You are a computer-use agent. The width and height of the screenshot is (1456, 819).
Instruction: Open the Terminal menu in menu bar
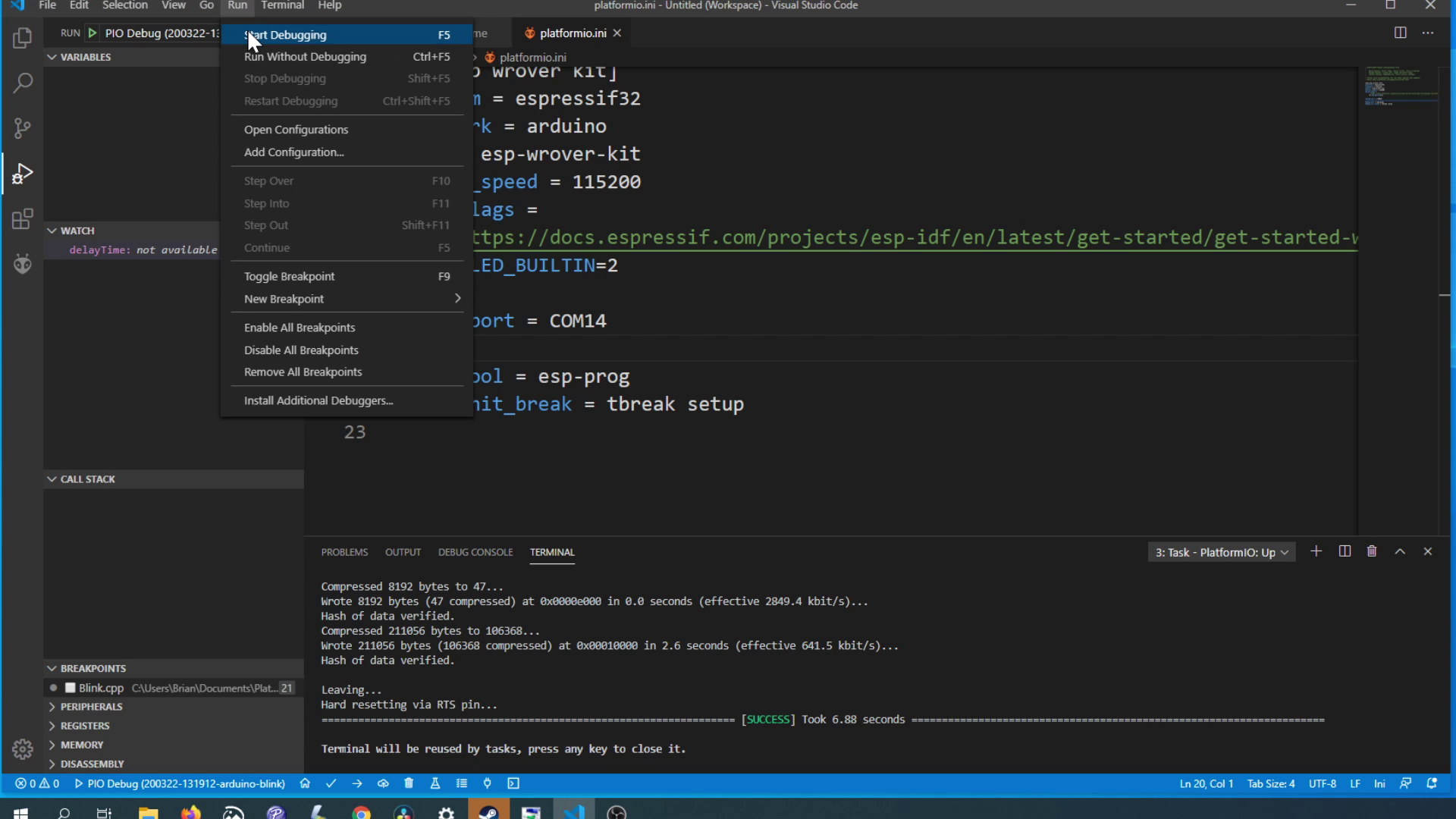pos(282,5)
